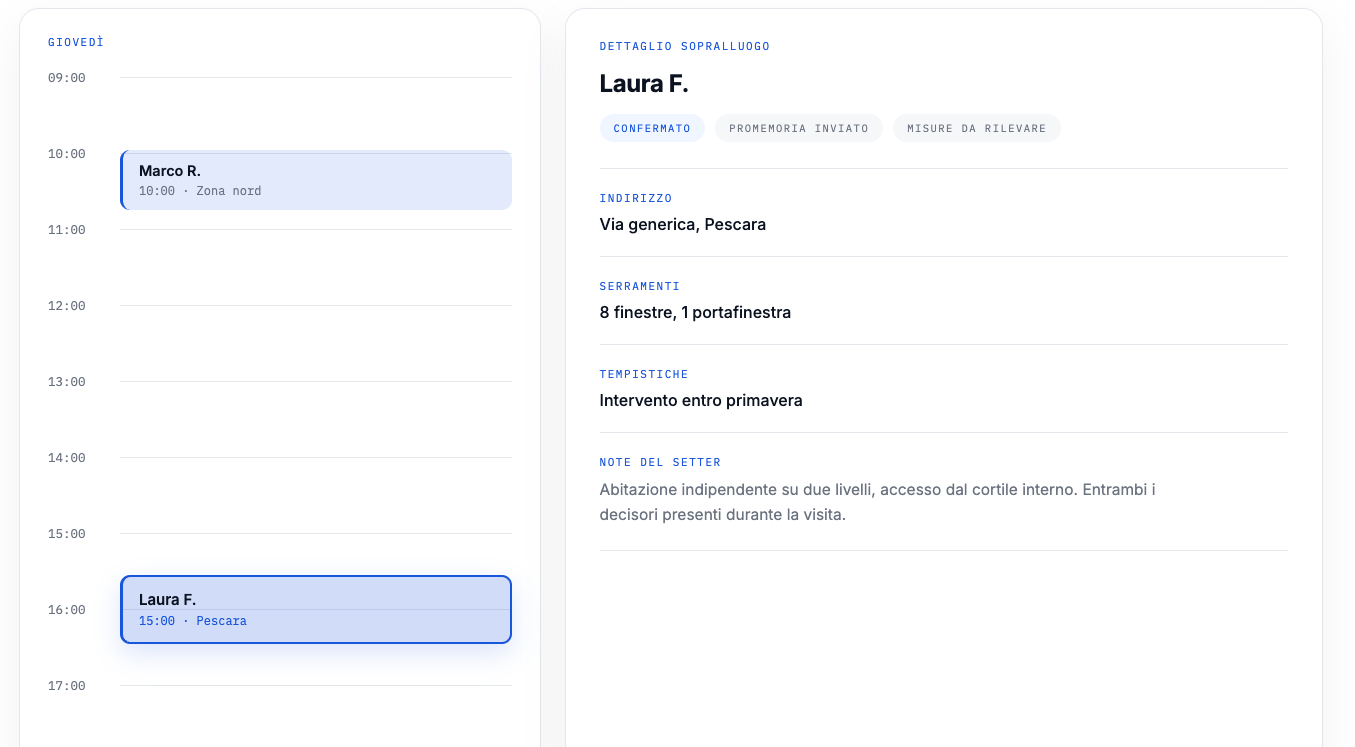Click the Promemoria inviato badge
The height and width of the screenshot is (747, 1355).
(799, 128)
